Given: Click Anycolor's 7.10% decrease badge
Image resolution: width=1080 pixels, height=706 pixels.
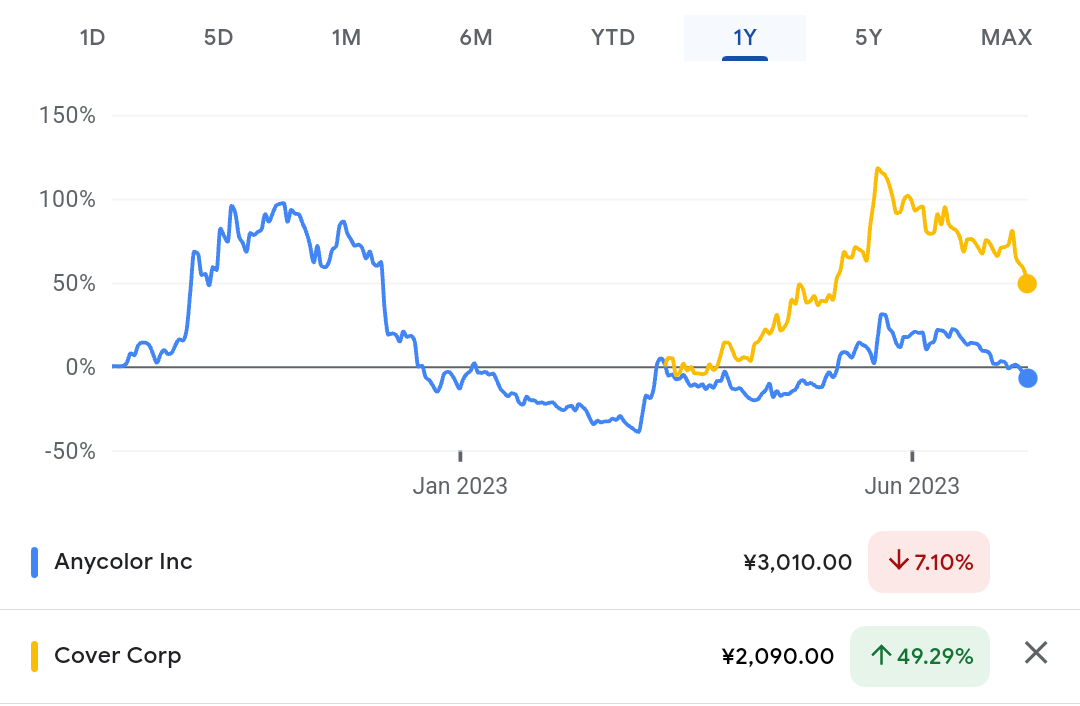Looking at the screenshot, I should [x=928, y=562].
